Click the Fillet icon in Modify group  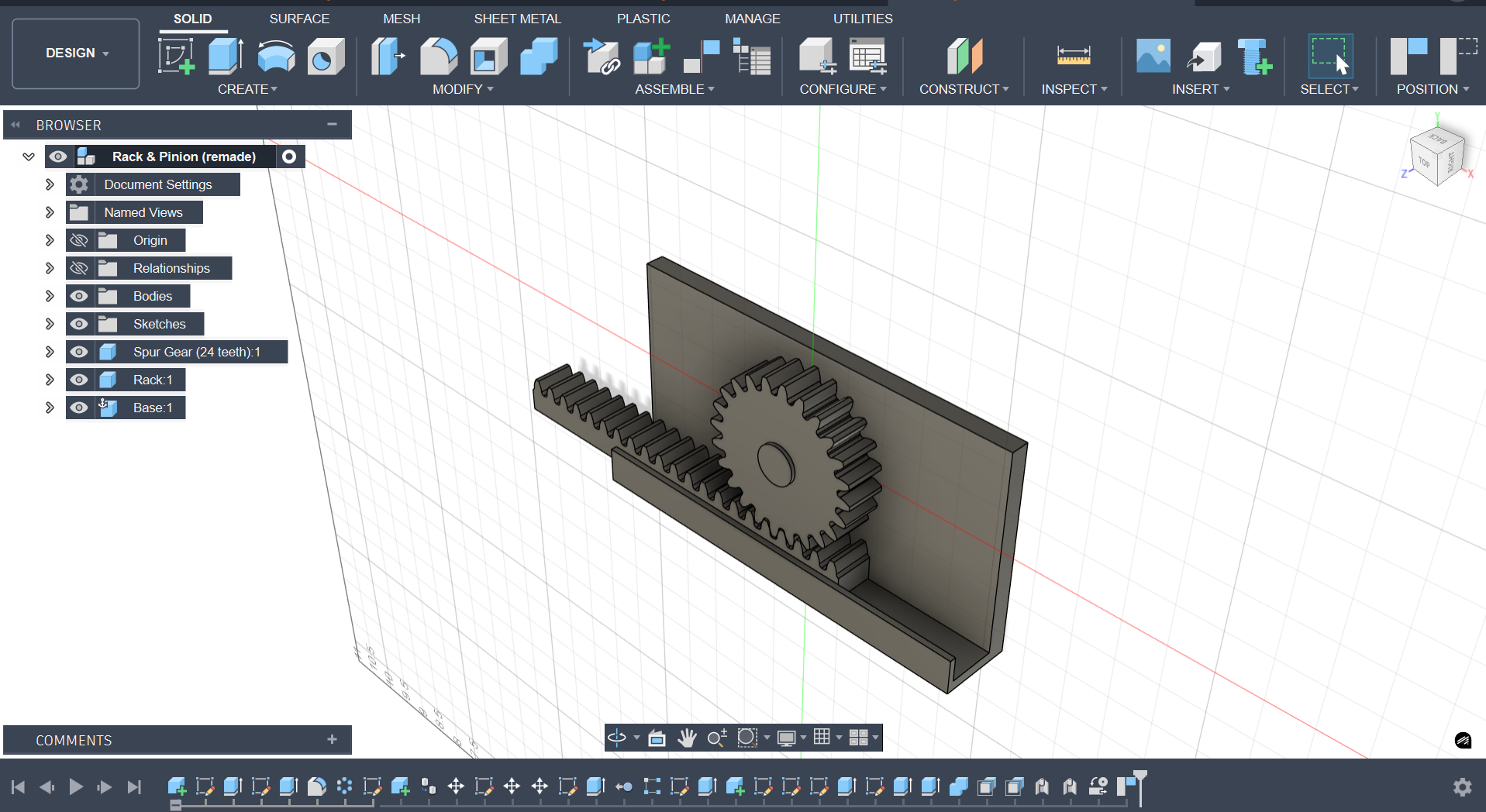pyautogui.click(x=440, y=57)
